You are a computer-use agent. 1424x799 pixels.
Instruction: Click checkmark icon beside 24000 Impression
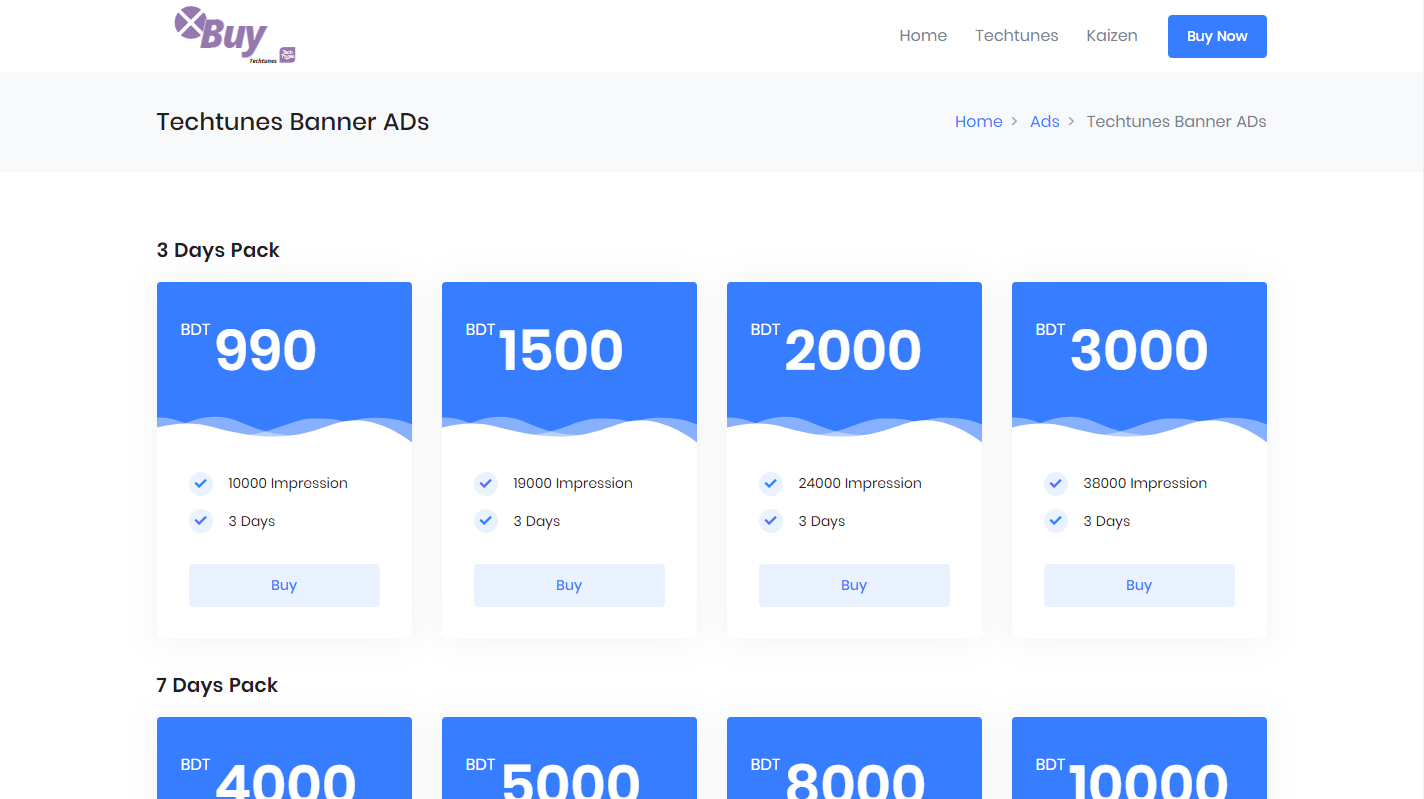point(771,484)
